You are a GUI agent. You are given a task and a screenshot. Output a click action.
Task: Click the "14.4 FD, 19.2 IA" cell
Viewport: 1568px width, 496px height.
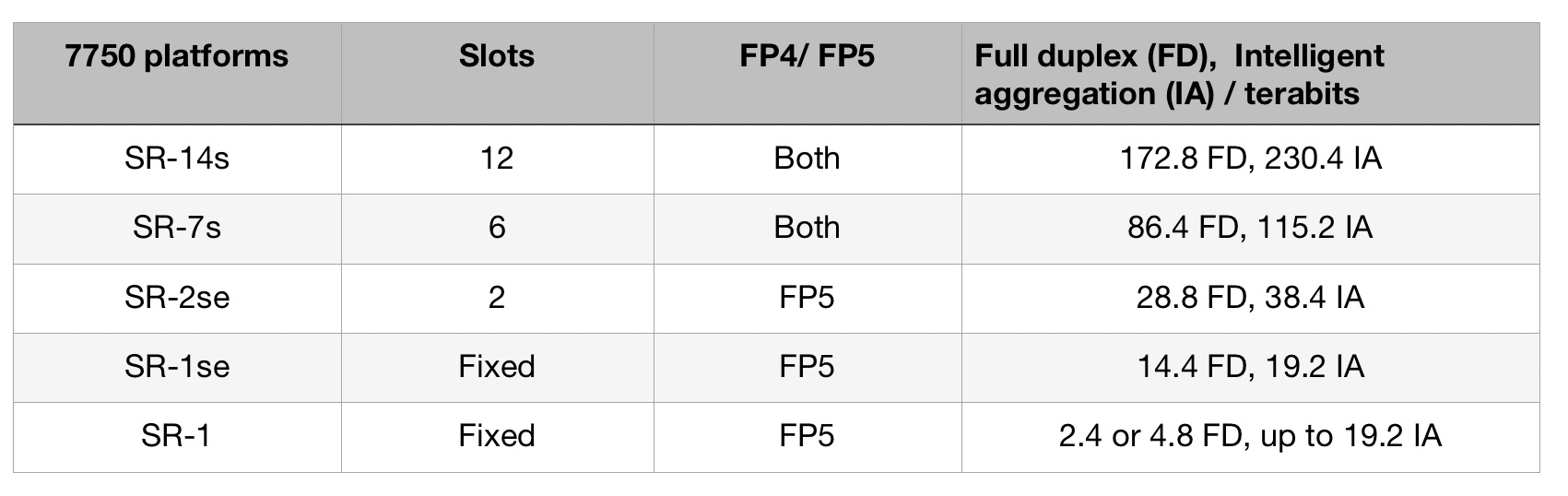click(1250, 366)
